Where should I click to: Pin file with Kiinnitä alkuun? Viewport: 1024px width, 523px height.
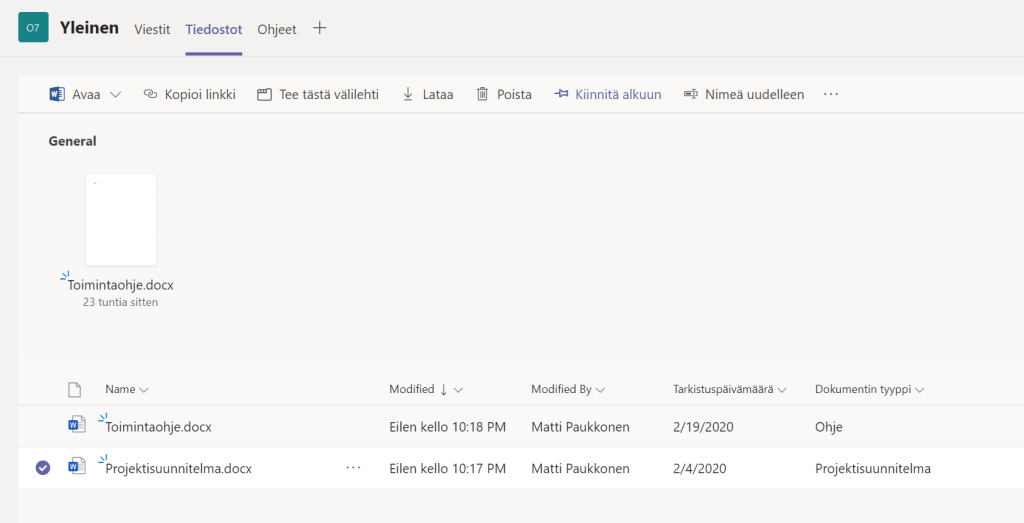(x=608, y=94)
